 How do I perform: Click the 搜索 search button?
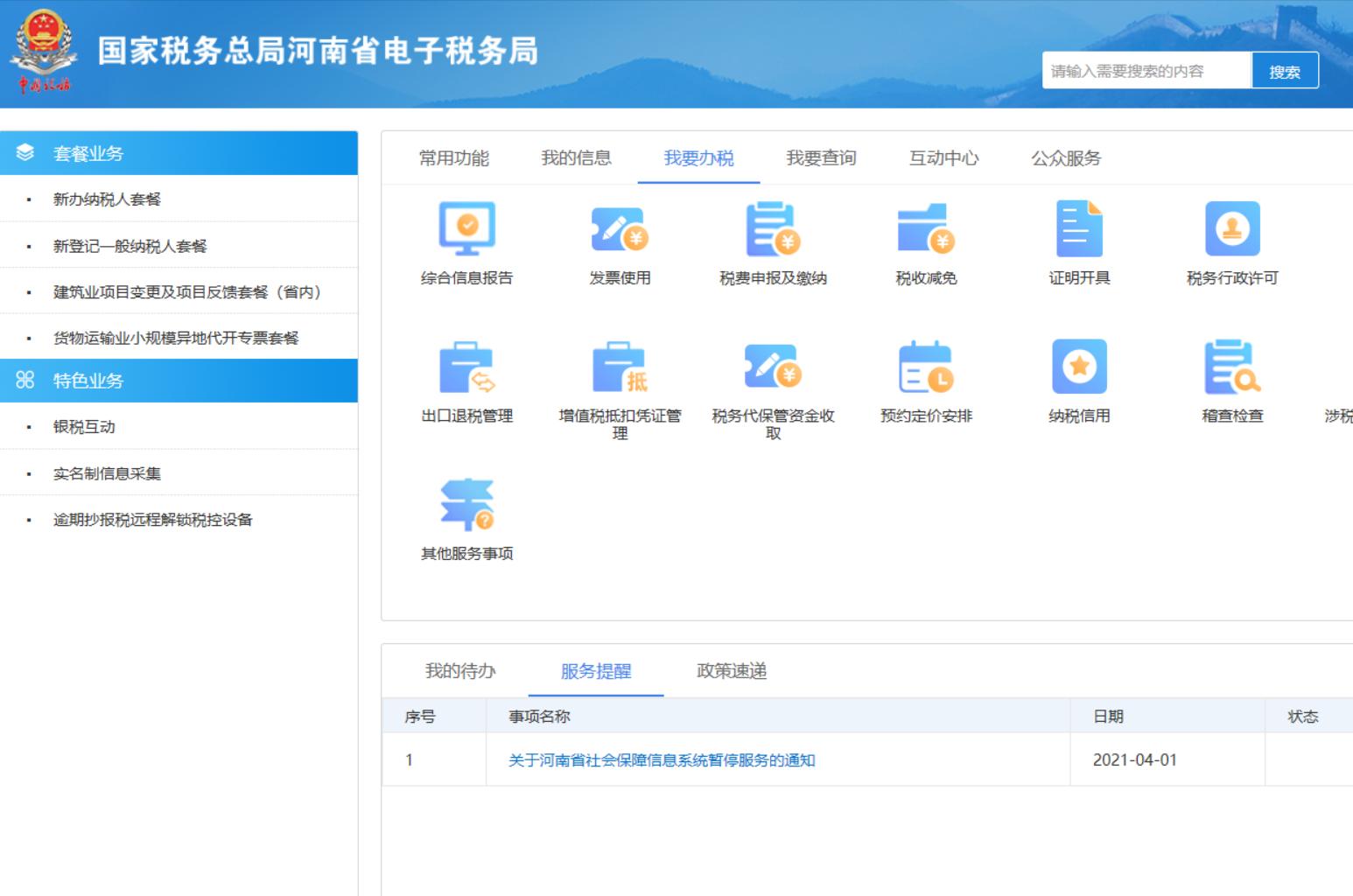pos(1286,70)
